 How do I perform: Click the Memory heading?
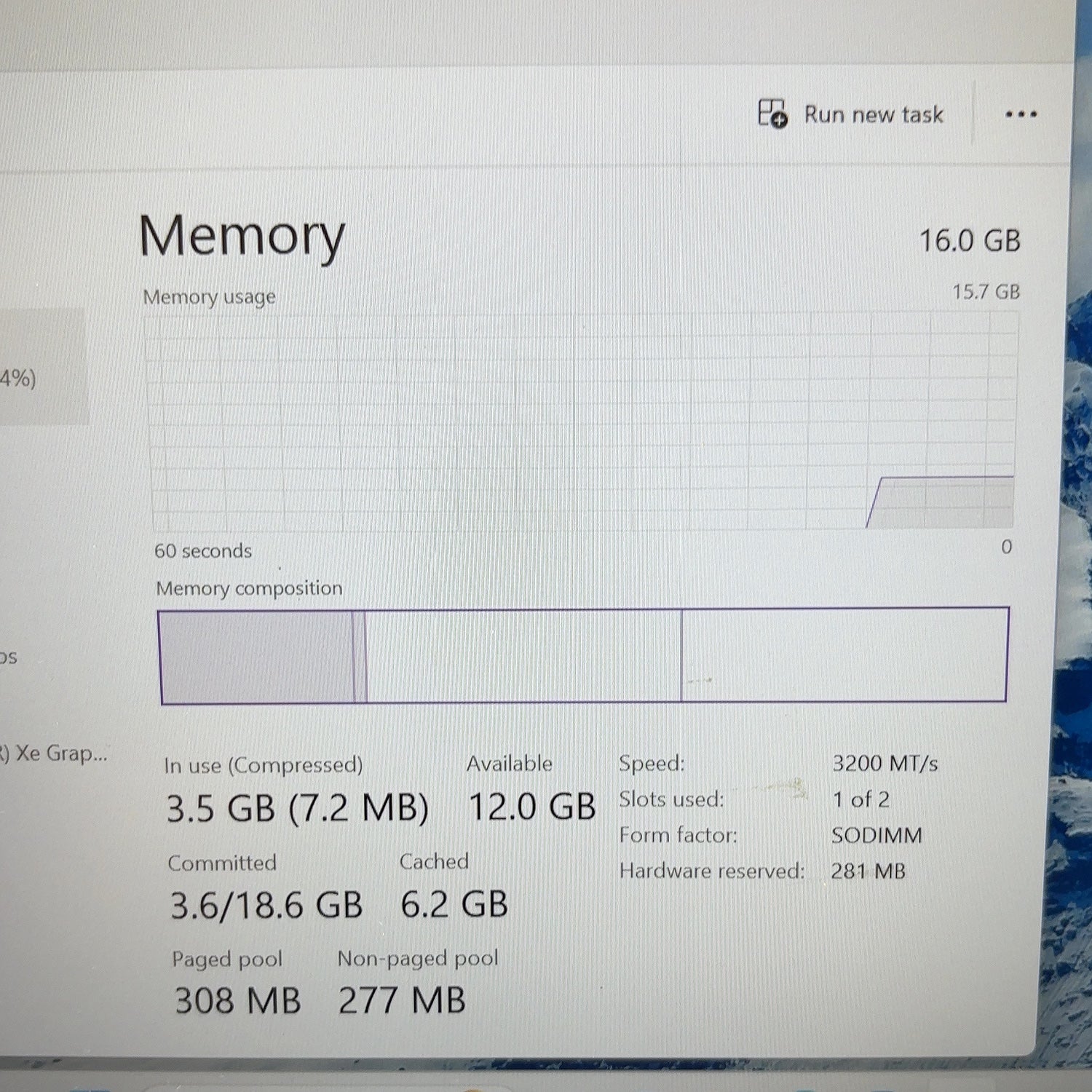pos(242,237)
